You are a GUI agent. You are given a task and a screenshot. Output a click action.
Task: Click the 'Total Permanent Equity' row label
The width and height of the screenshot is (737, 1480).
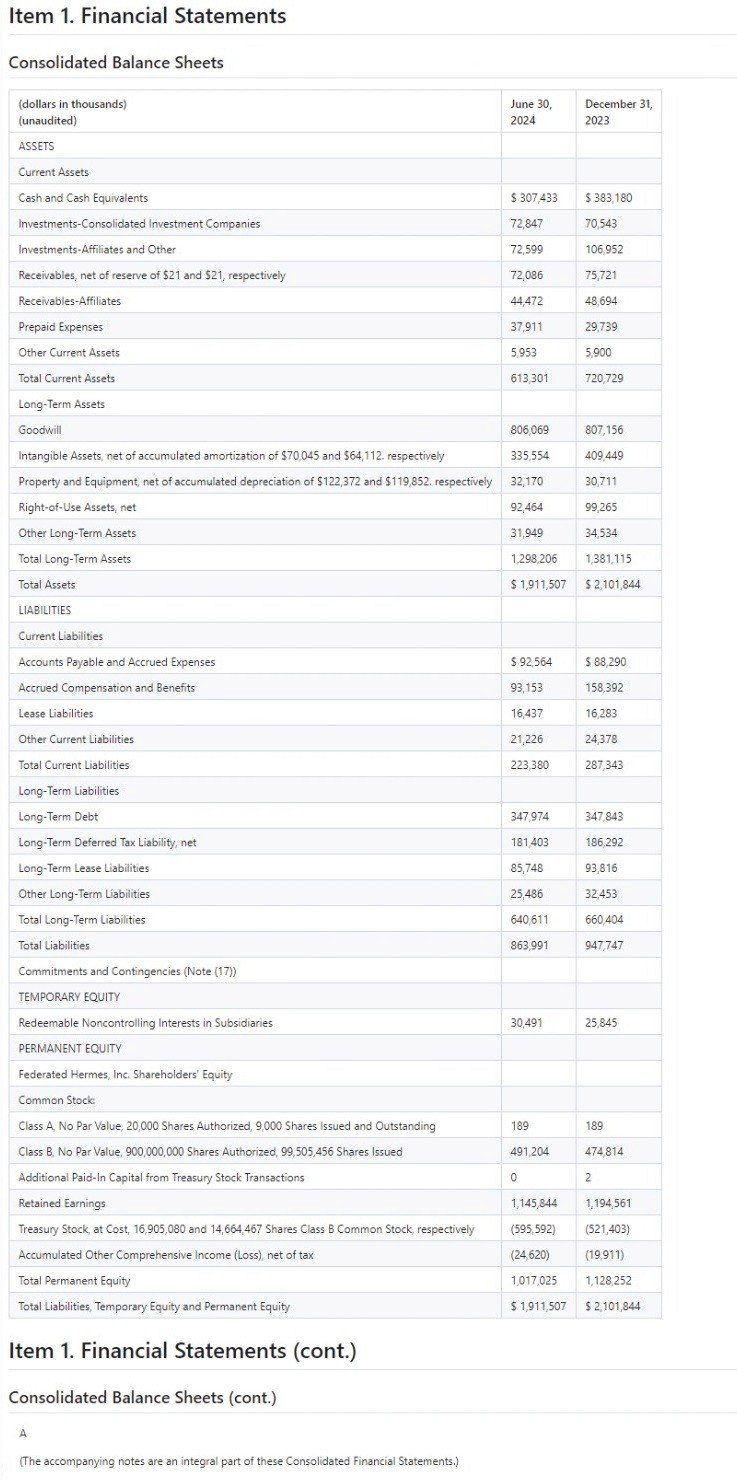[x=74, y=1281]
